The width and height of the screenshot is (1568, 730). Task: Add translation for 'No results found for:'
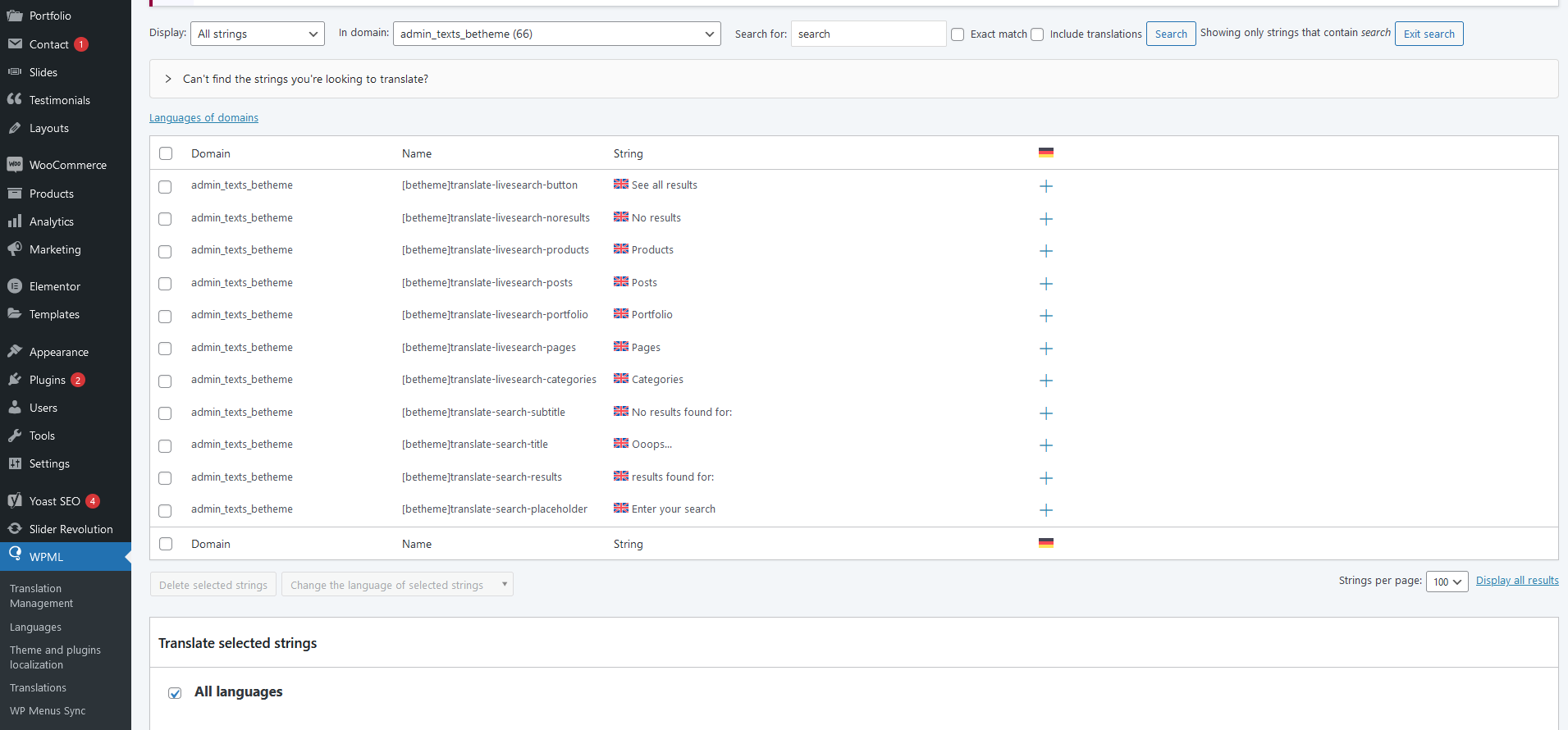(x=1045, y=413)
